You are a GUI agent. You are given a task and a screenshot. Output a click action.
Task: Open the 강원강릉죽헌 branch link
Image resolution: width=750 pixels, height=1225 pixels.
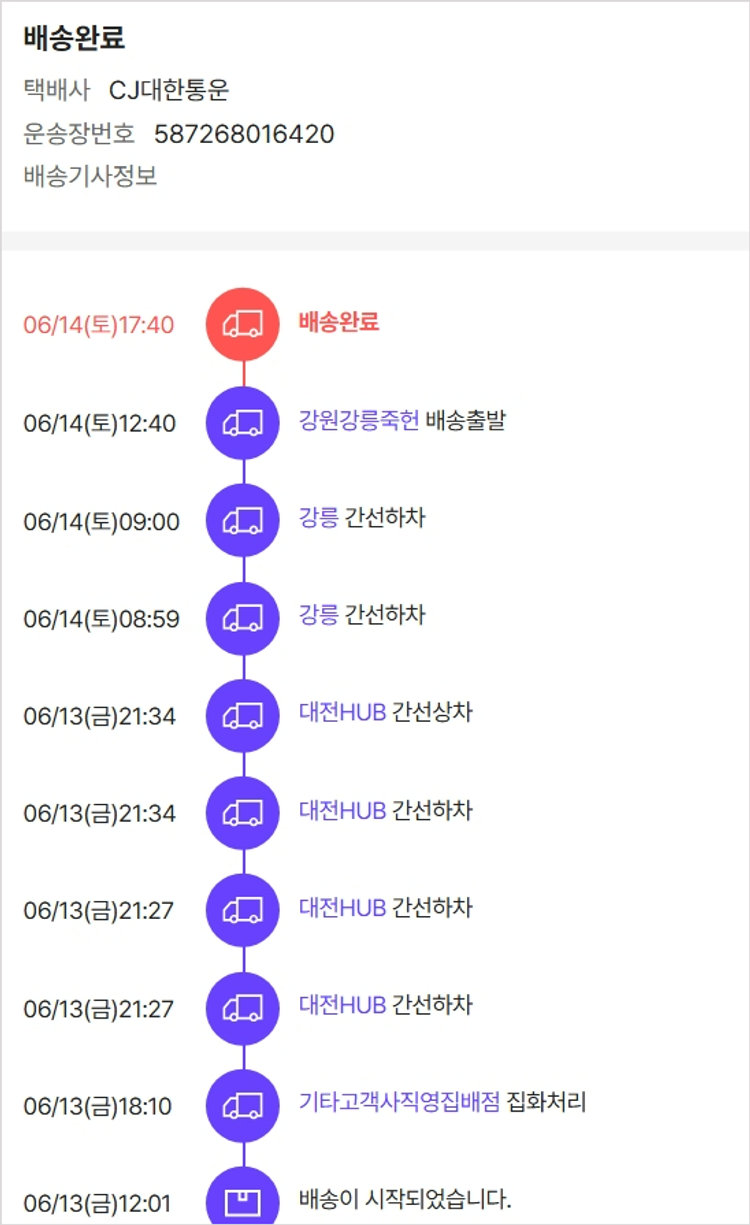[x=359, y=420]
